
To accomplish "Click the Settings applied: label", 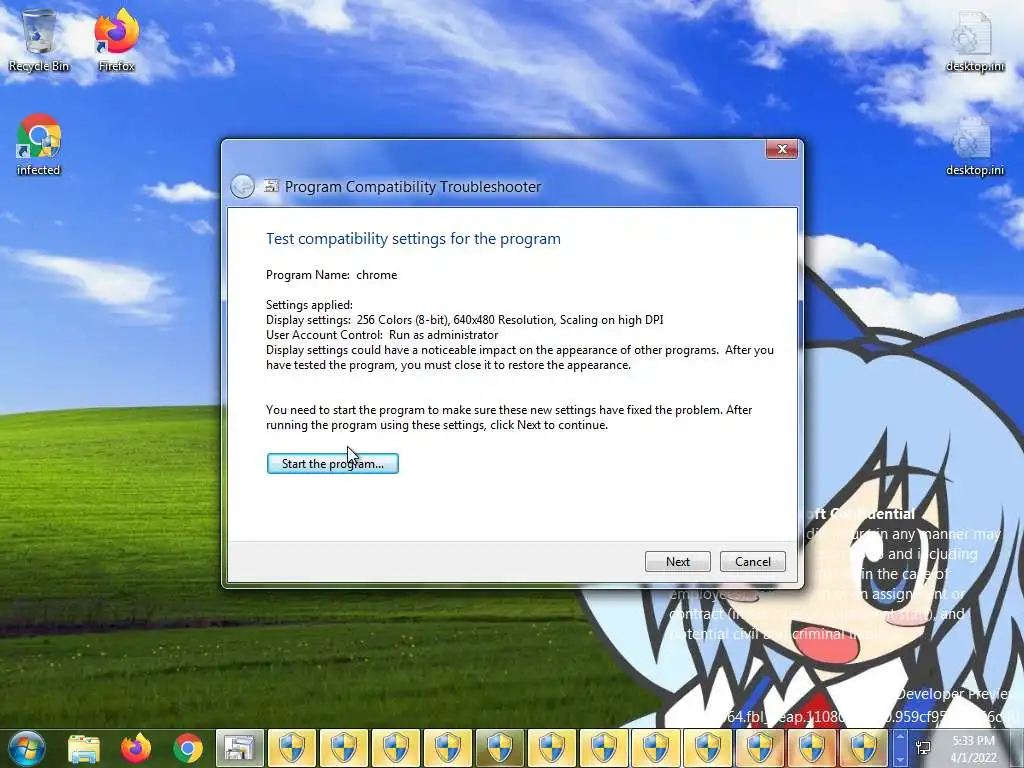I will point(309,304).
